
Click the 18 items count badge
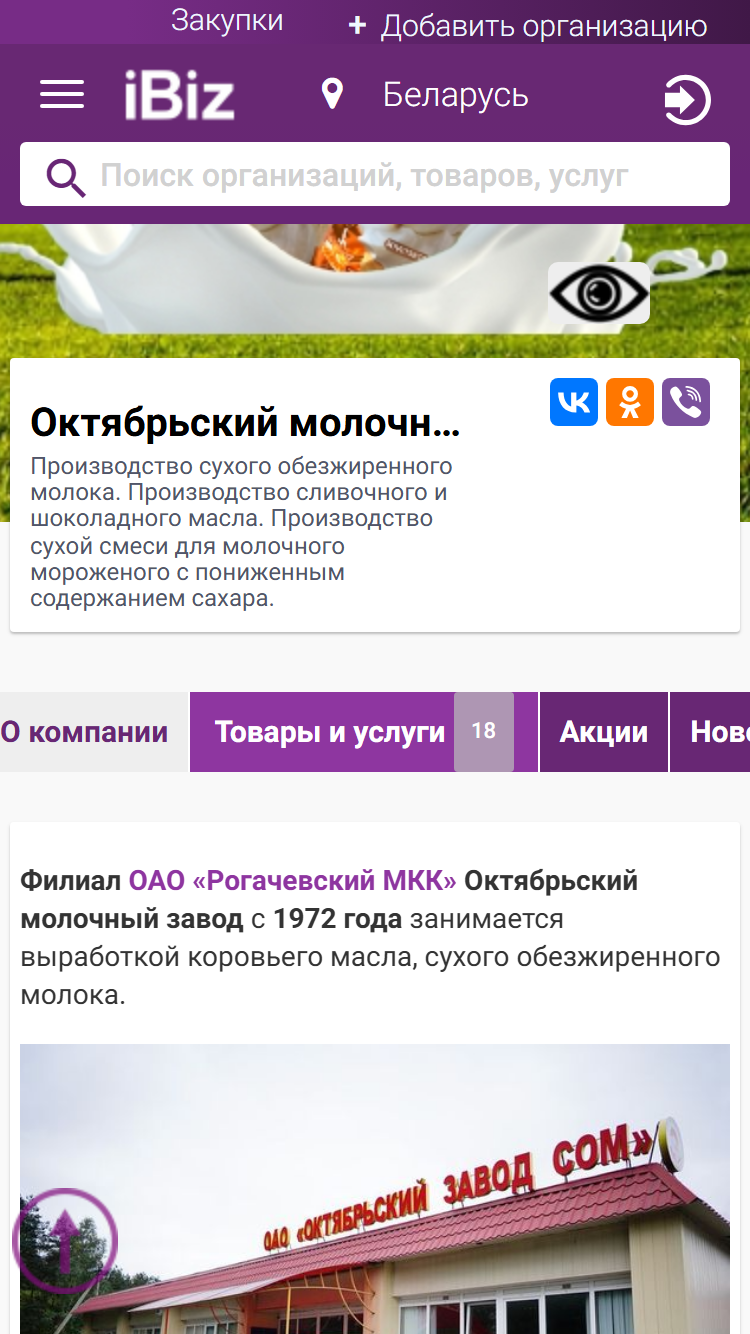pyautogui.click(x=484, y=732)
